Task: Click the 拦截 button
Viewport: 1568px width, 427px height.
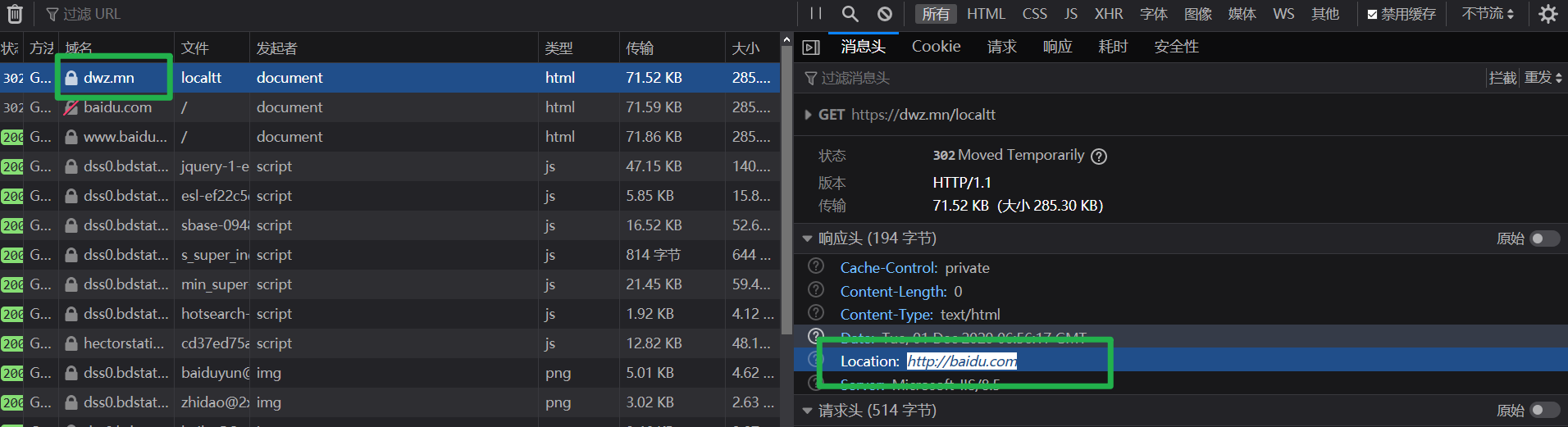Action: (1502, 78)
